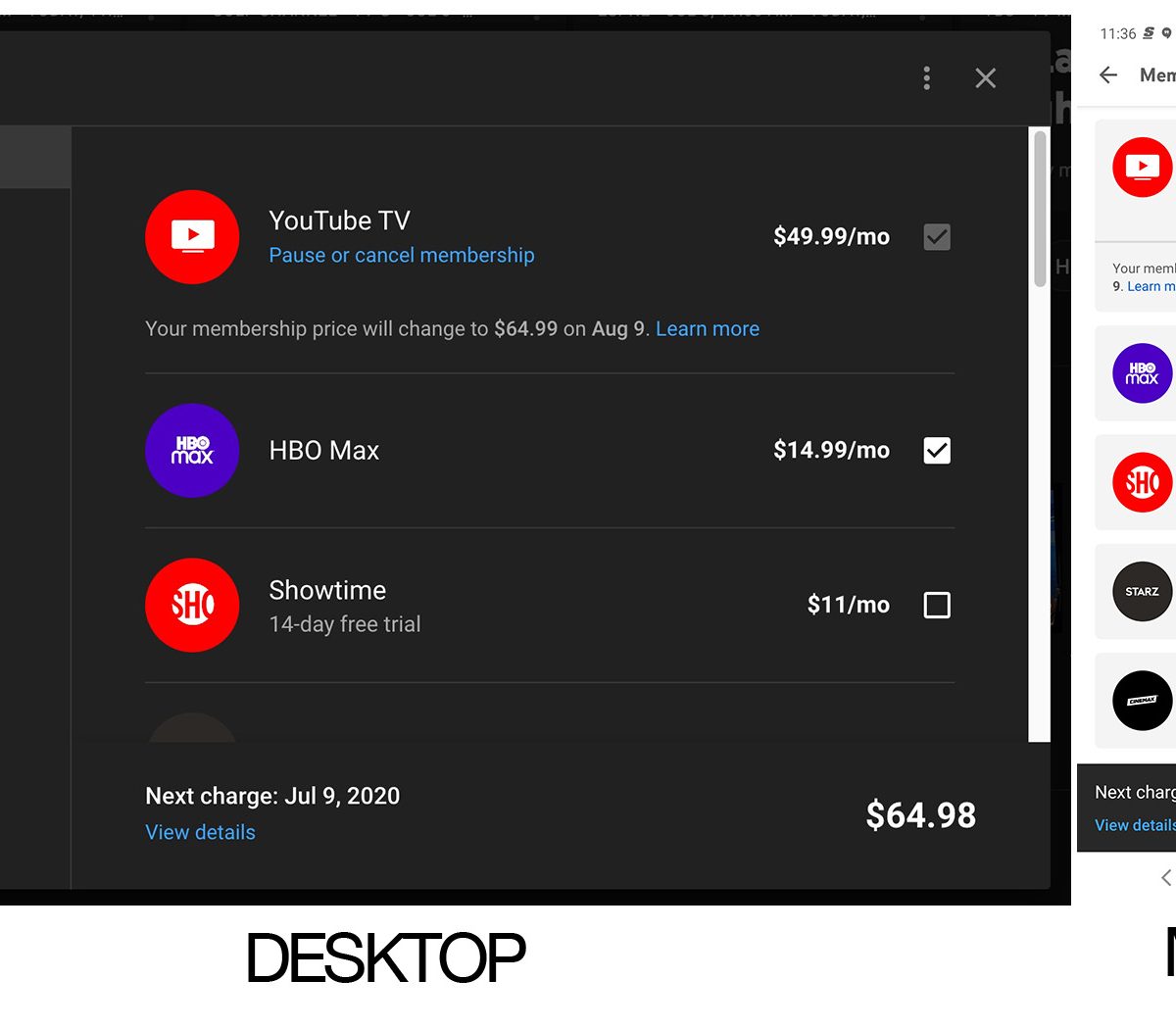Tap the mobile navigation back chevron
Viewport: 1176px width, 1029px height.
pos(1165,877)
